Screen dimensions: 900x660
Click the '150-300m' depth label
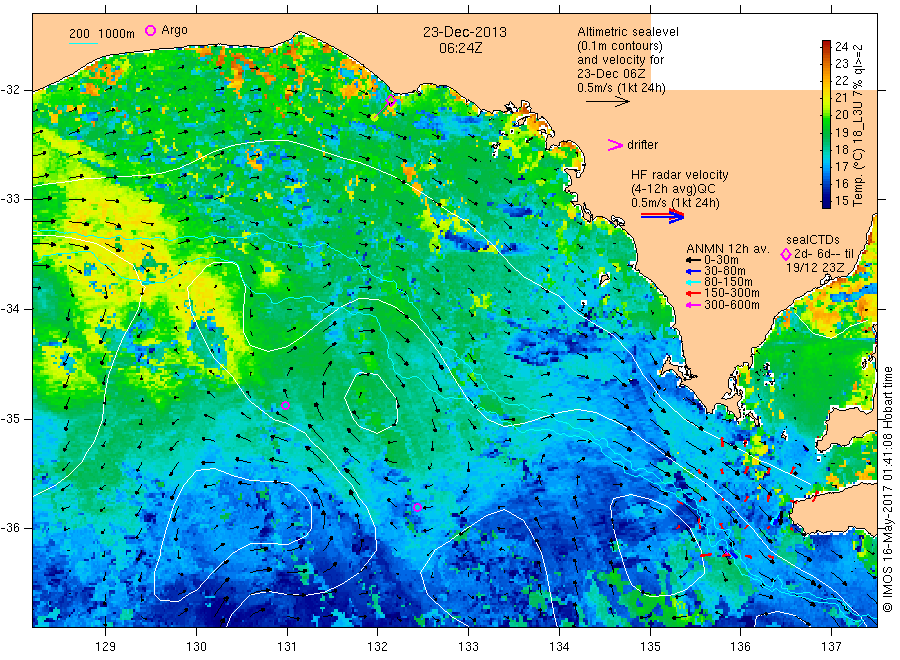732,293
